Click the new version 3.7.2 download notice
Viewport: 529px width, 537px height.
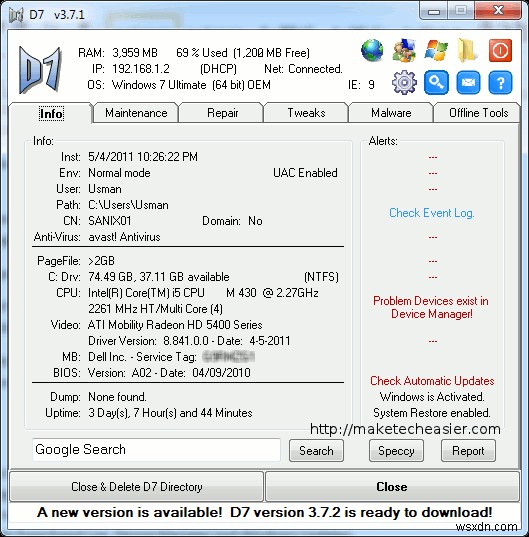(264, 512)
